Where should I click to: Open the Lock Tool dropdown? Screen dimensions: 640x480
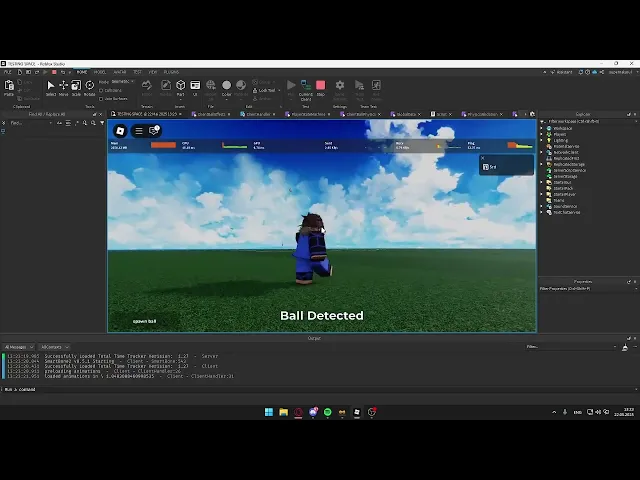pos(279,90)
